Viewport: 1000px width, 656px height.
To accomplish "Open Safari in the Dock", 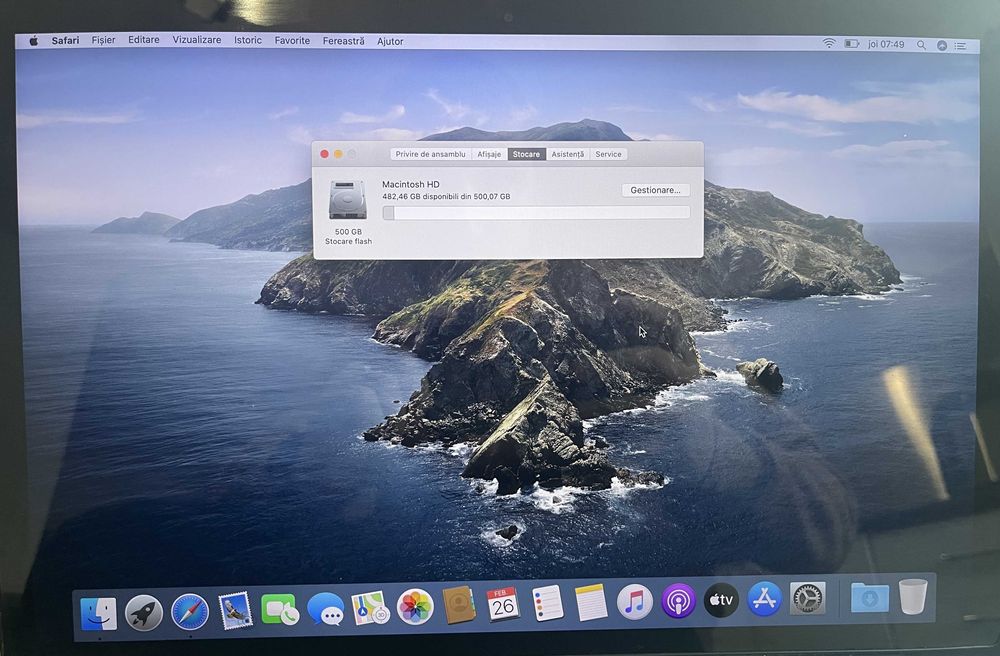I will (x=189, y=612).
